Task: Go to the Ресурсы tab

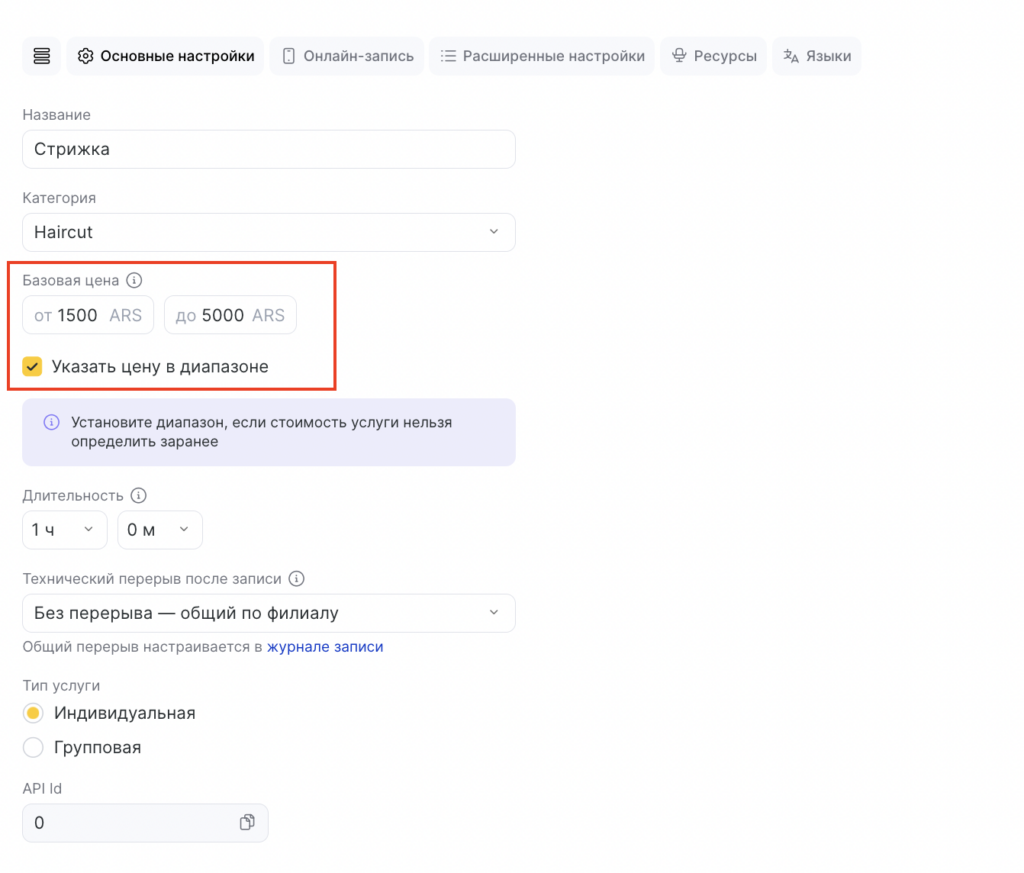Action: [x=714, y=56]
